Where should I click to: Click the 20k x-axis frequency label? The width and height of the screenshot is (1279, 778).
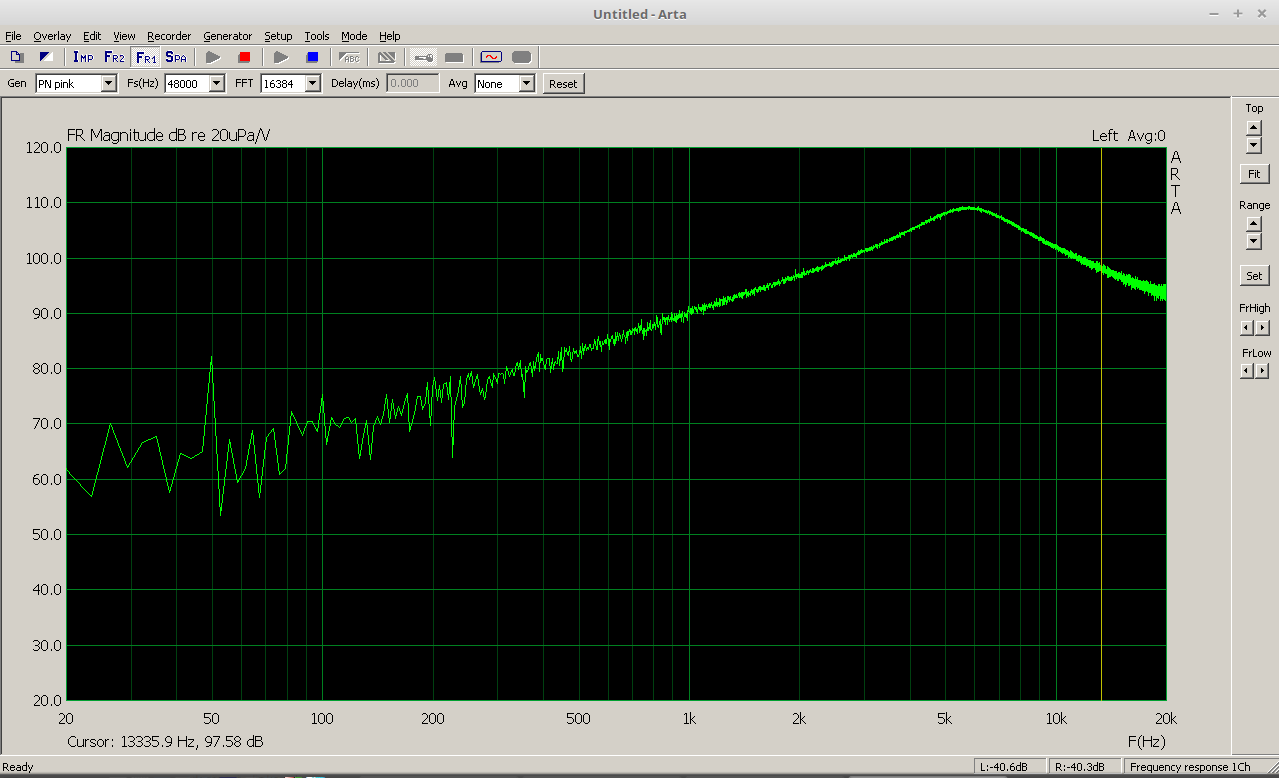click(1165, 718)
